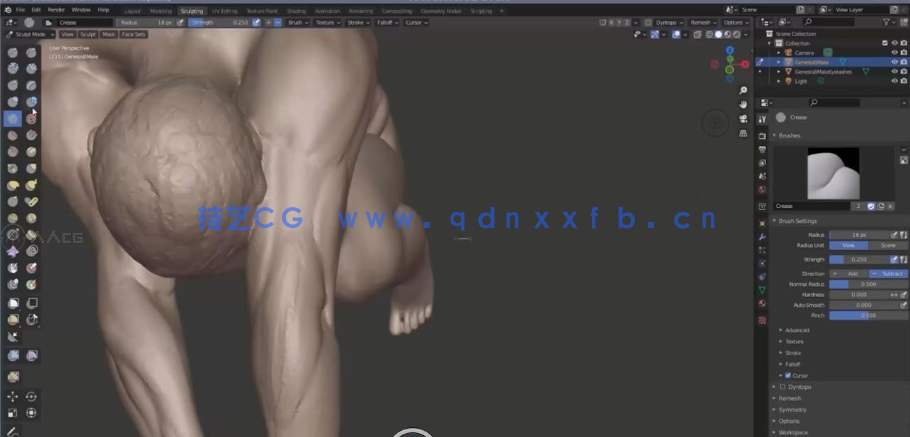Toggle Collection visibility eye icon
The width and height of the screenshot is (910, 437).
click(894, 43)
